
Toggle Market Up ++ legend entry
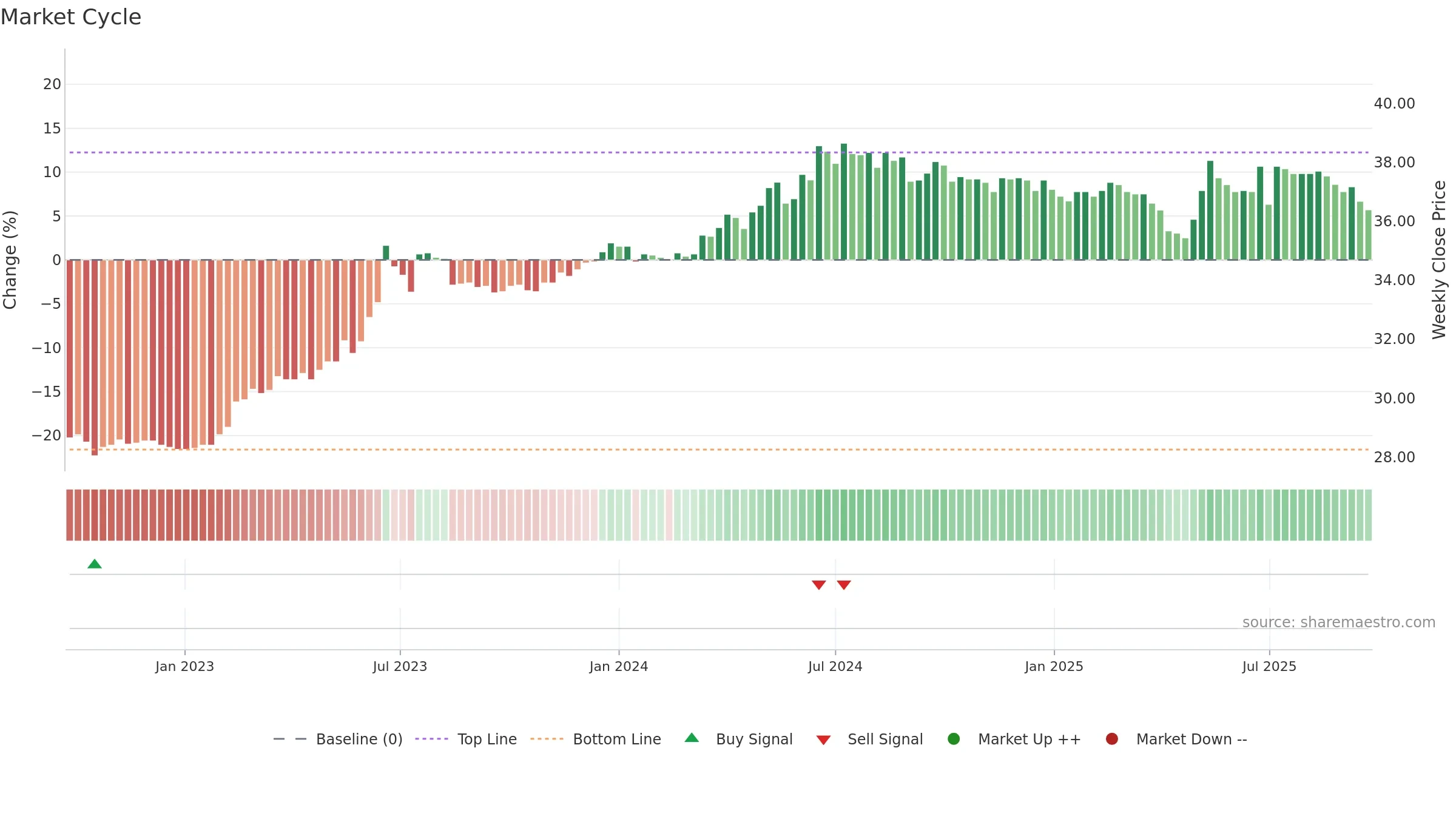point(1014,739)
